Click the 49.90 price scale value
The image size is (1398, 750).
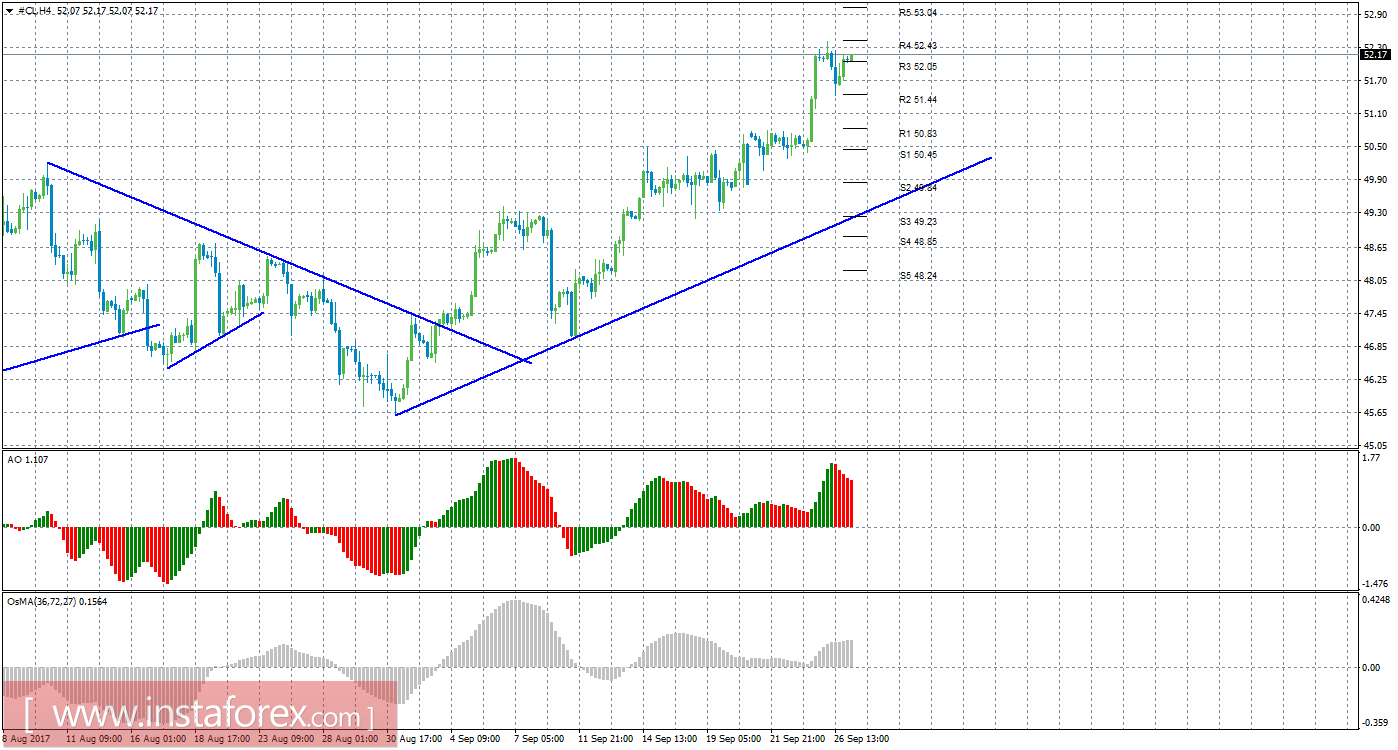pyautogui.click(x=1375, y=180)
